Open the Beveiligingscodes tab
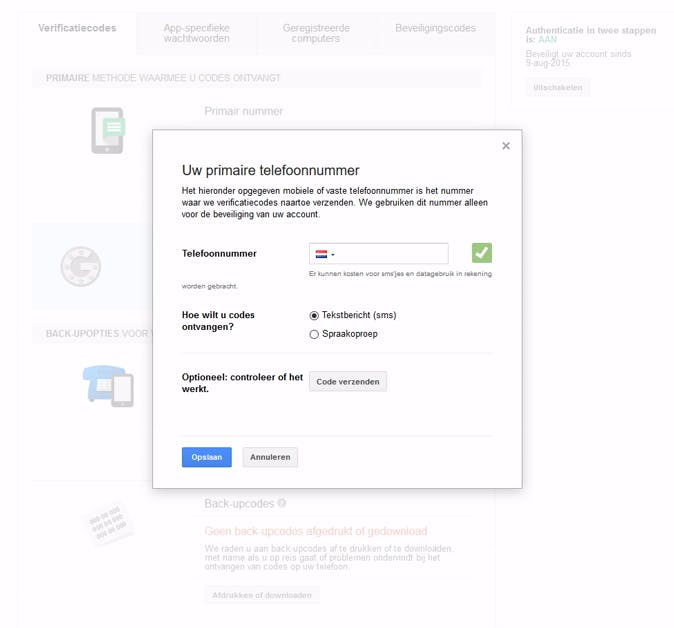This screenshot has width=674, height=628. [435, 28]
